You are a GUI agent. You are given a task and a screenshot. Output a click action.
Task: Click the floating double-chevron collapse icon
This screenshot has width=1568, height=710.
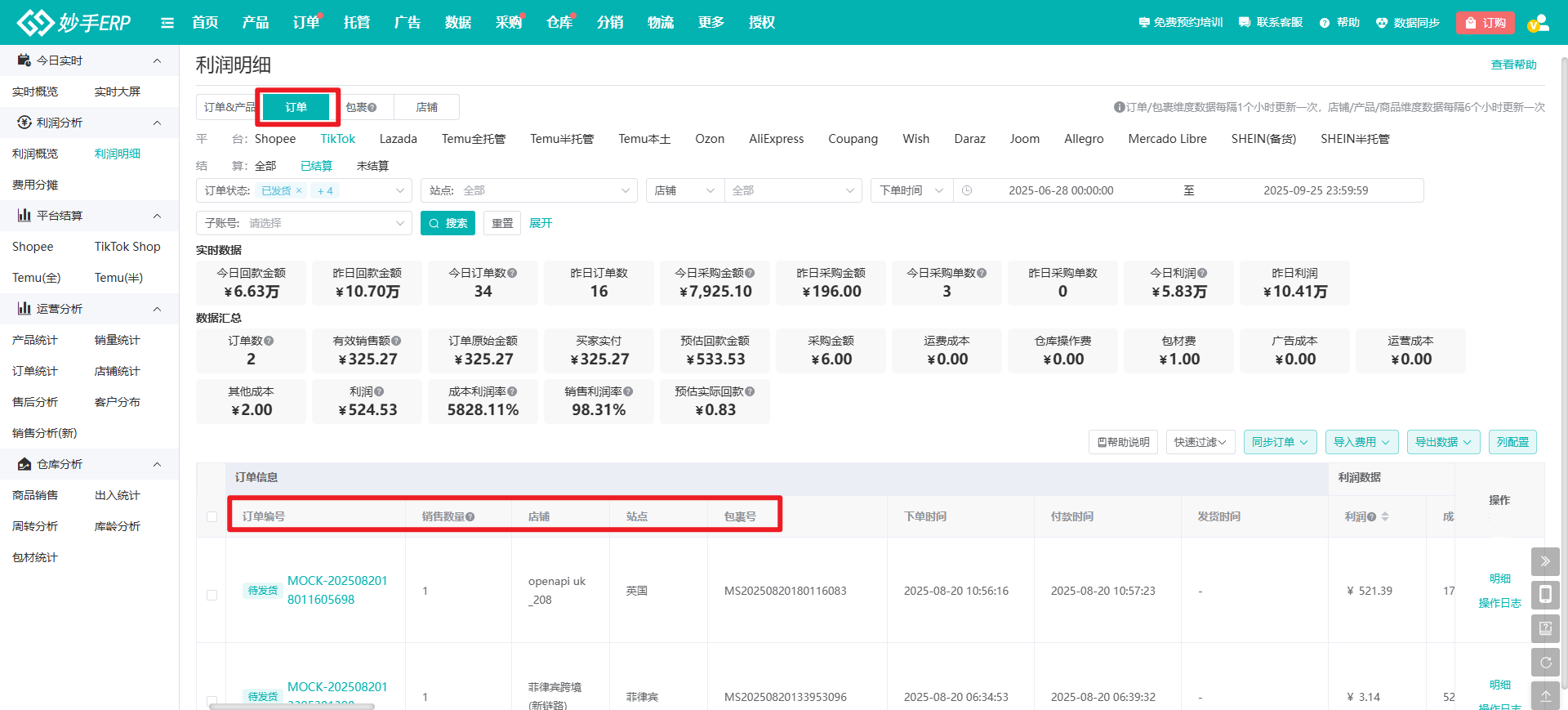[x=1545, y=561]
